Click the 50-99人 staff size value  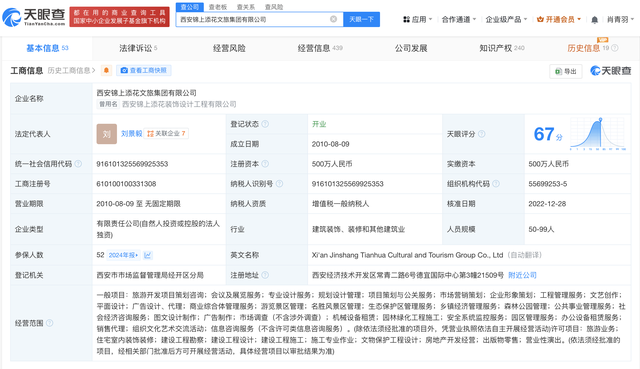coord(541,229)
